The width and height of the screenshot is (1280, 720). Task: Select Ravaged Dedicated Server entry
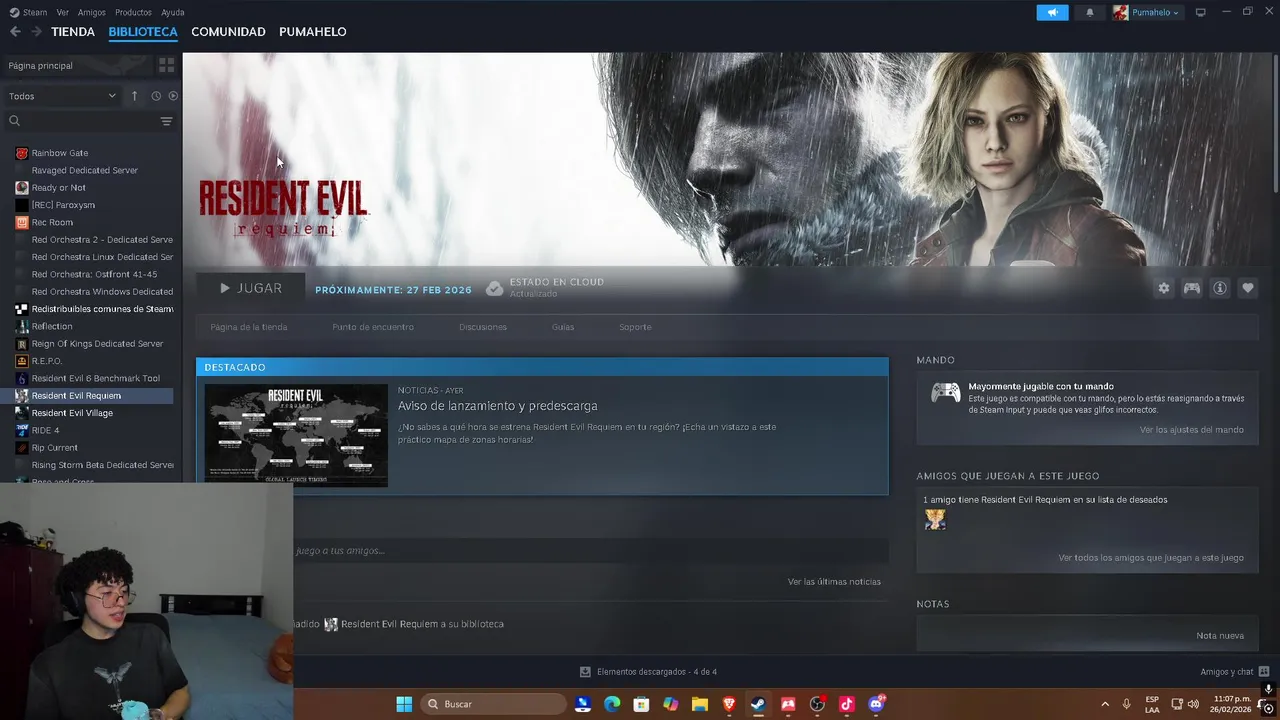coord(84,170)
